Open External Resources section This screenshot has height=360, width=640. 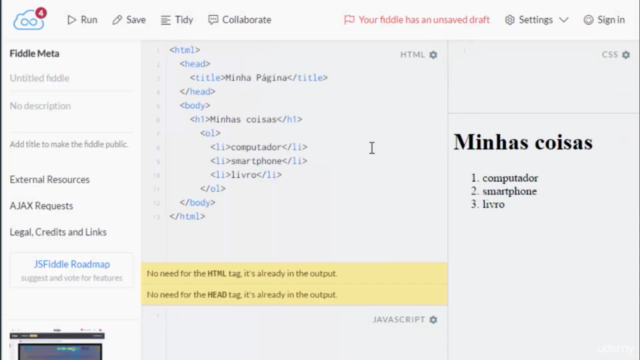click(x=49, y=180)
